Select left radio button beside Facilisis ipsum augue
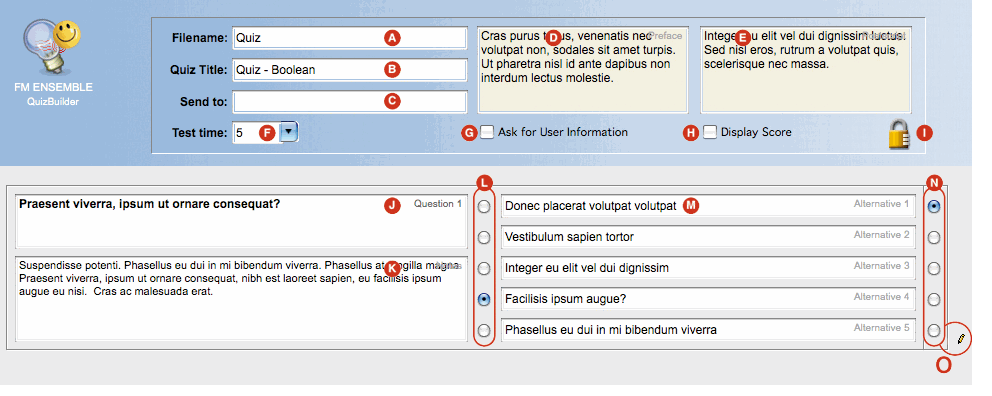The image size is (992, 396). click(x=484, y=300)
